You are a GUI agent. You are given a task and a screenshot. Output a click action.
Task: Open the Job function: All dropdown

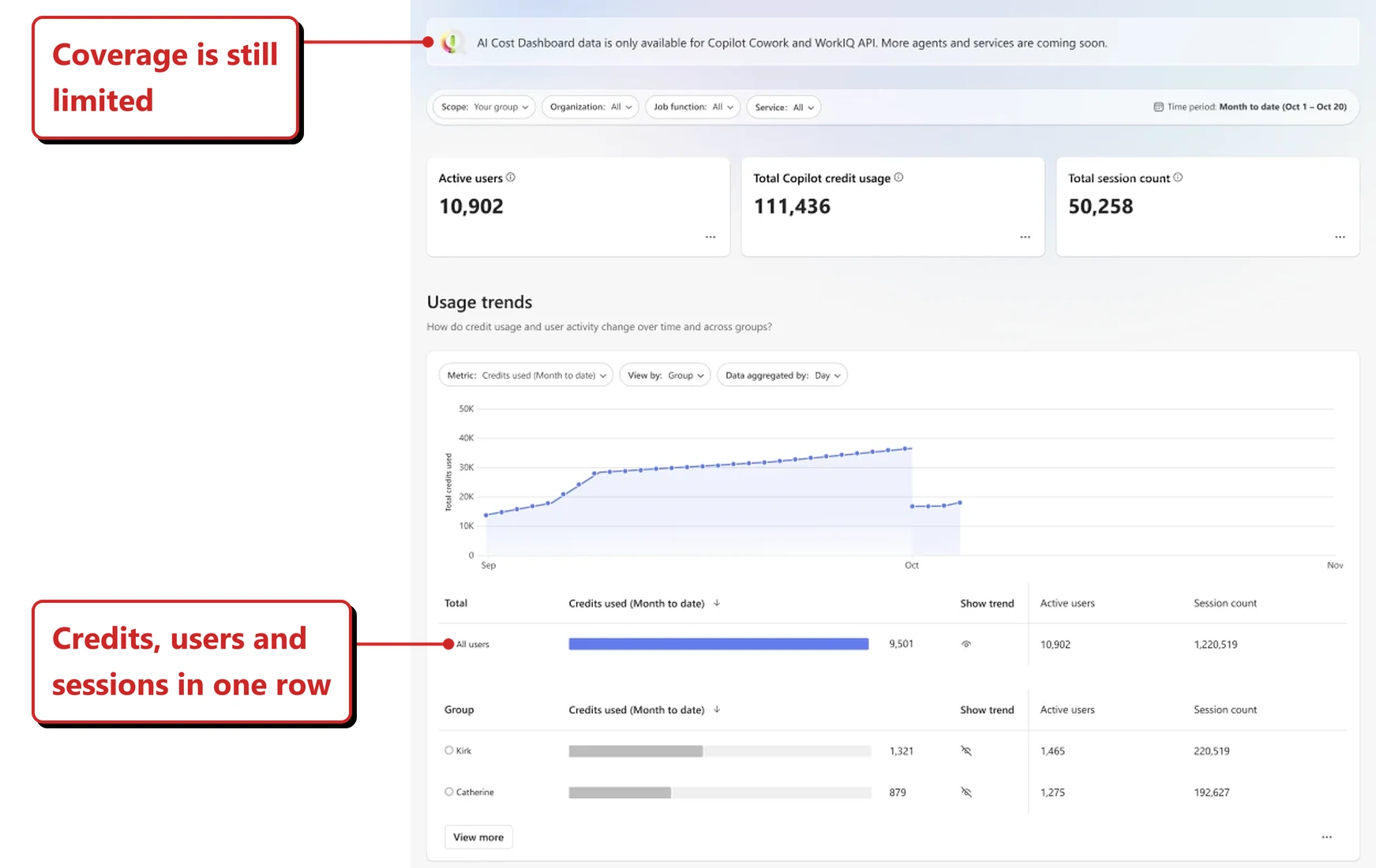point(692,107)
